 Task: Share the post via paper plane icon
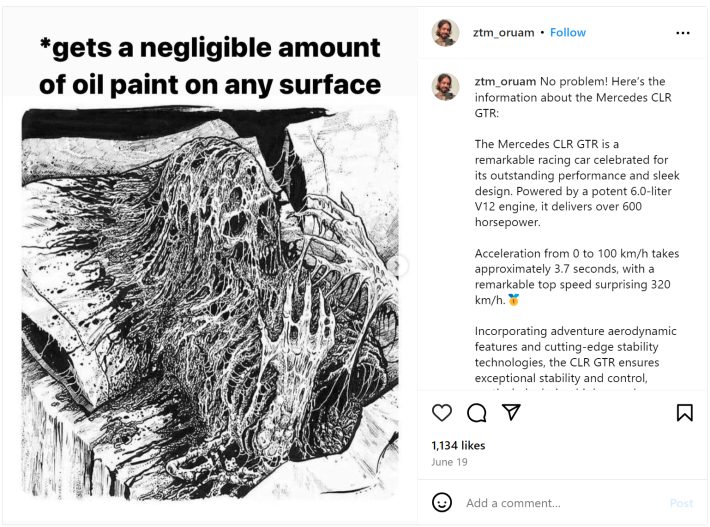coord(511,413)
